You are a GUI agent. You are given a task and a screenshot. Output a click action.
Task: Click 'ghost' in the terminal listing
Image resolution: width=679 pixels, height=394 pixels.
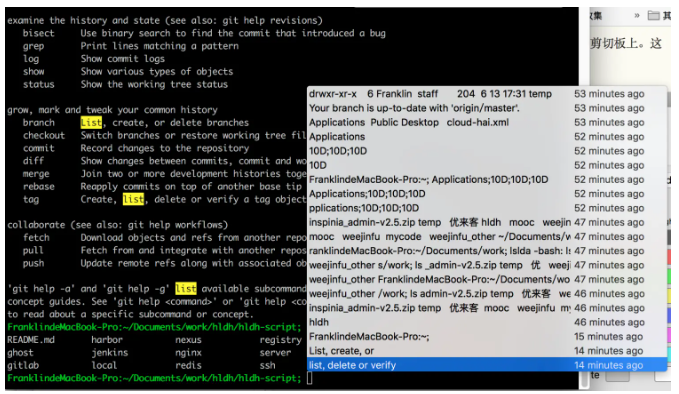coord(20,353)
